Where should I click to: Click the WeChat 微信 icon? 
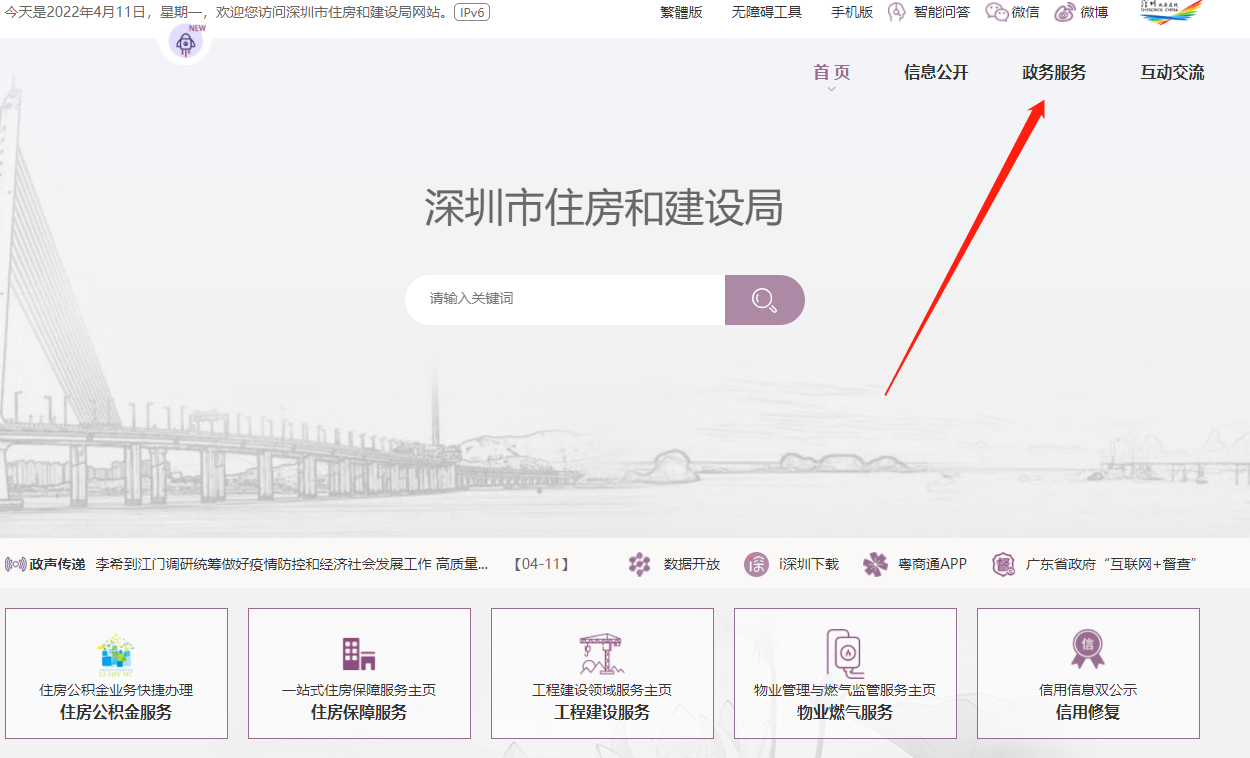(997, 12)
